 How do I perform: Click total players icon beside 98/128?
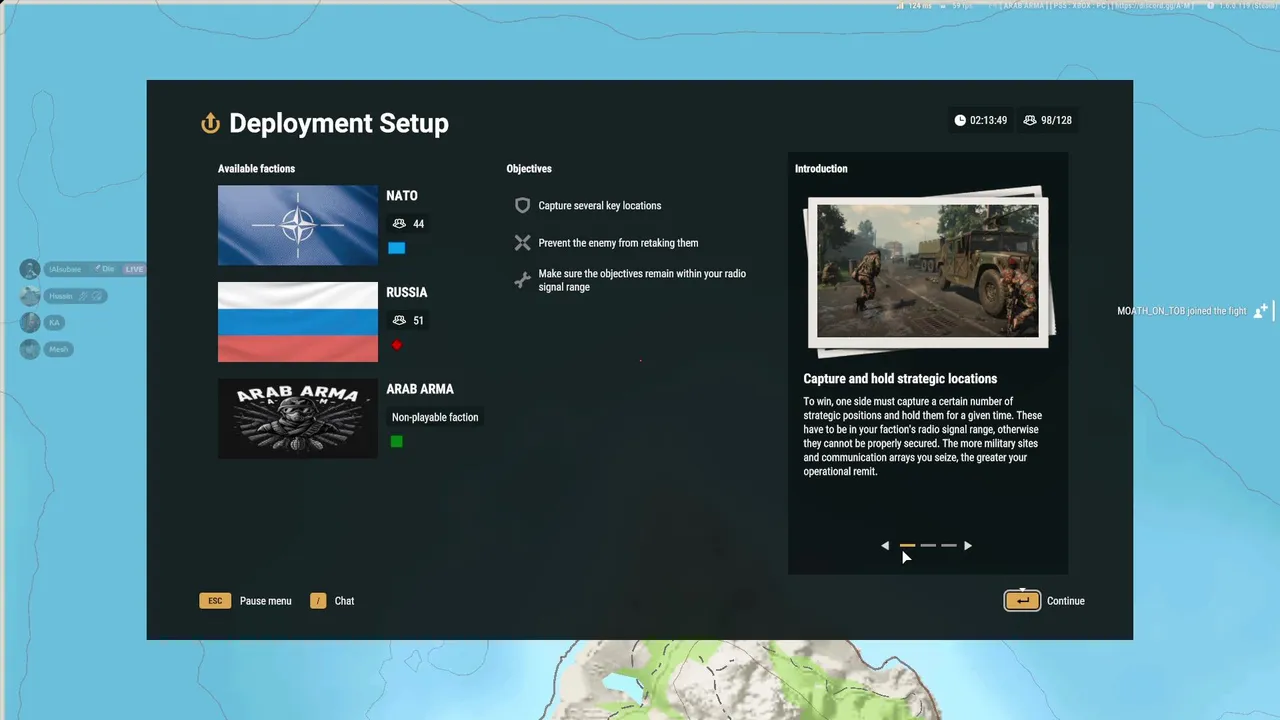tap(1030, 120)
